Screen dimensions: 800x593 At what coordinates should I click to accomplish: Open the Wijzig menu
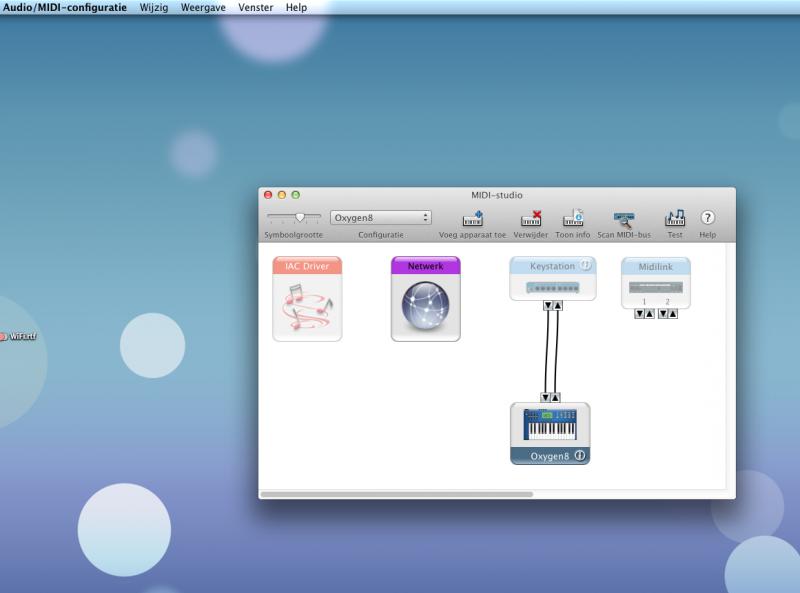click(x=154, y=8)
